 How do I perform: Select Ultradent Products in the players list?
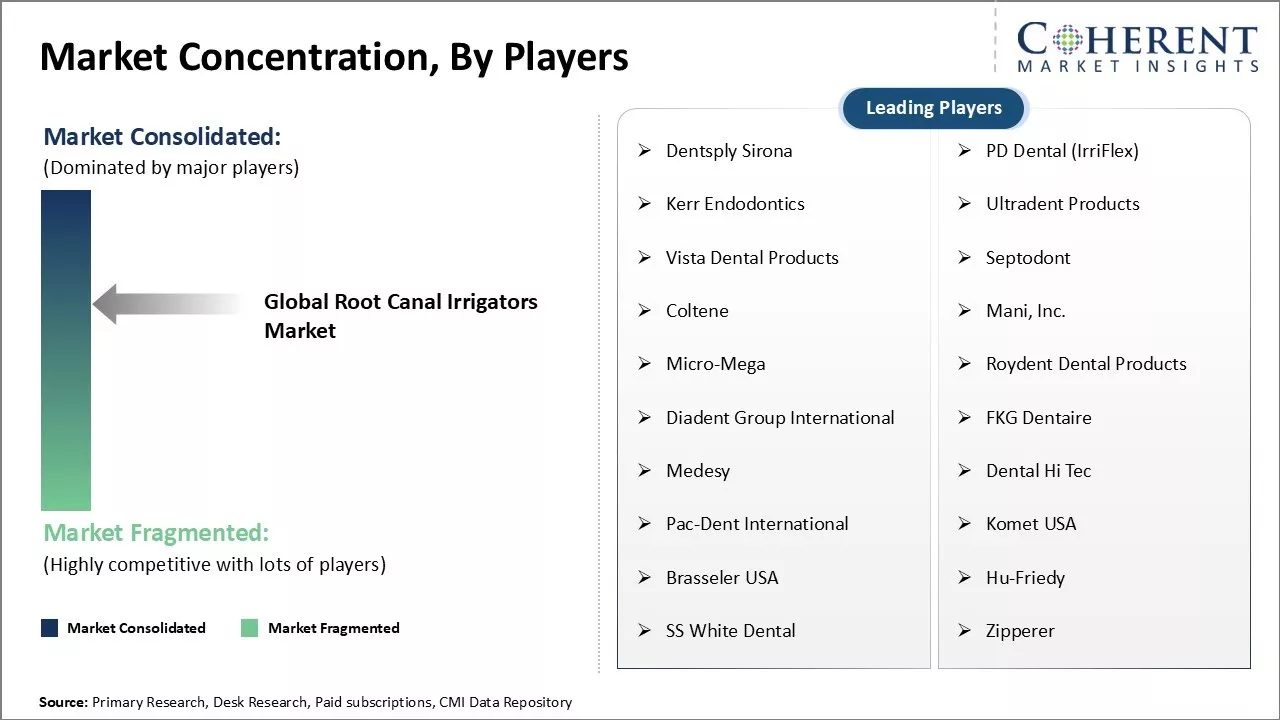[x=1062, y=204]
